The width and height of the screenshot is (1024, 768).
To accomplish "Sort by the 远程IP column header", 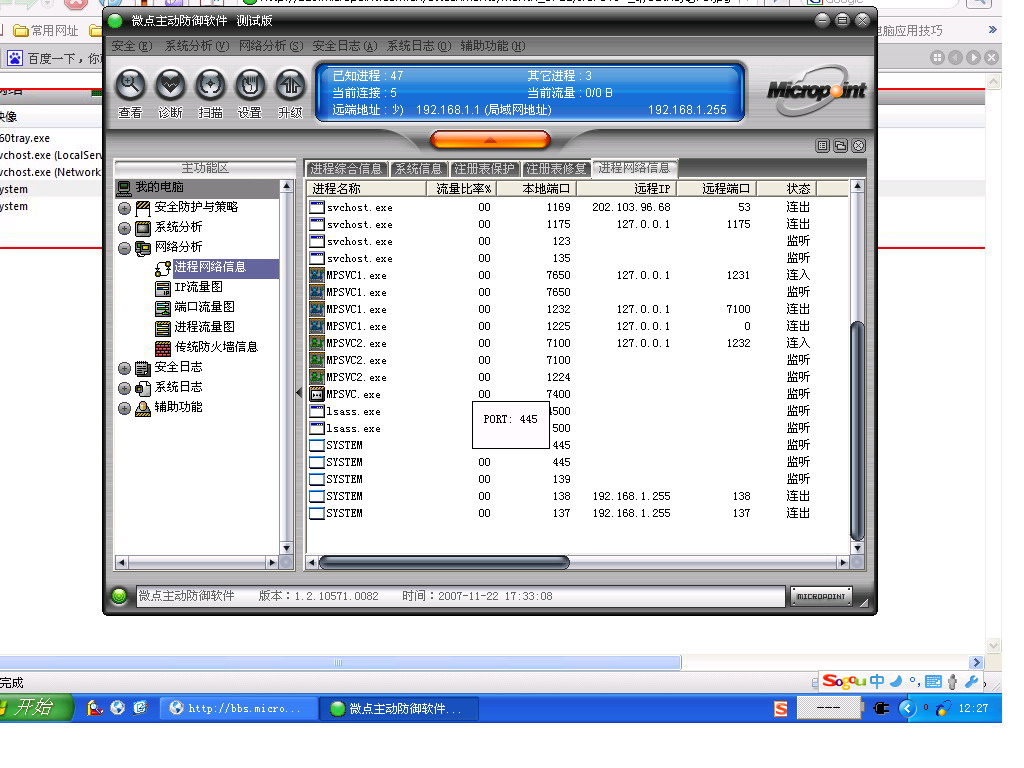I will [626, 189].
